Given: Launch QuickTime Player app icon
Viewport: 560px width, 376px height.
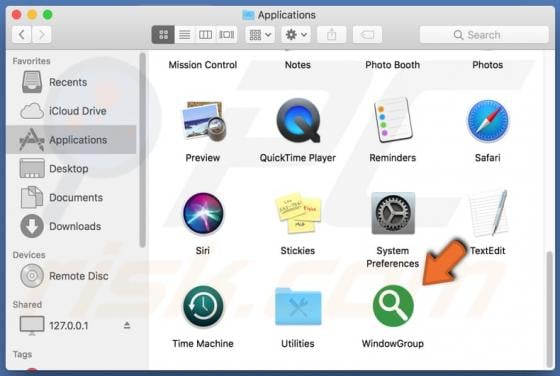Looking at the screenshot, I should pos(298,121).
